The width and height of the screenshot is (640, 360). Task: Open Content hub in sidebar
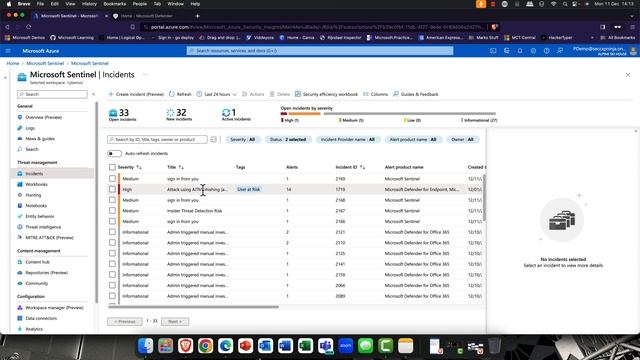(37, 262)
